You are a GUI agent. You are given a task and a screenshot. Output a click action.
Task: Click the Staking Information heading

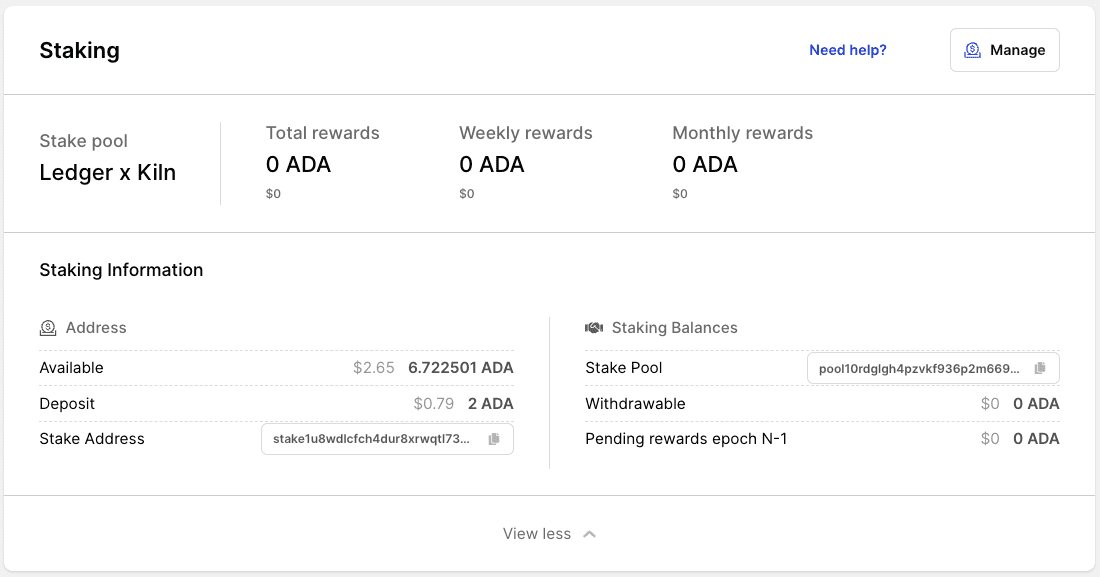[121, 270]
